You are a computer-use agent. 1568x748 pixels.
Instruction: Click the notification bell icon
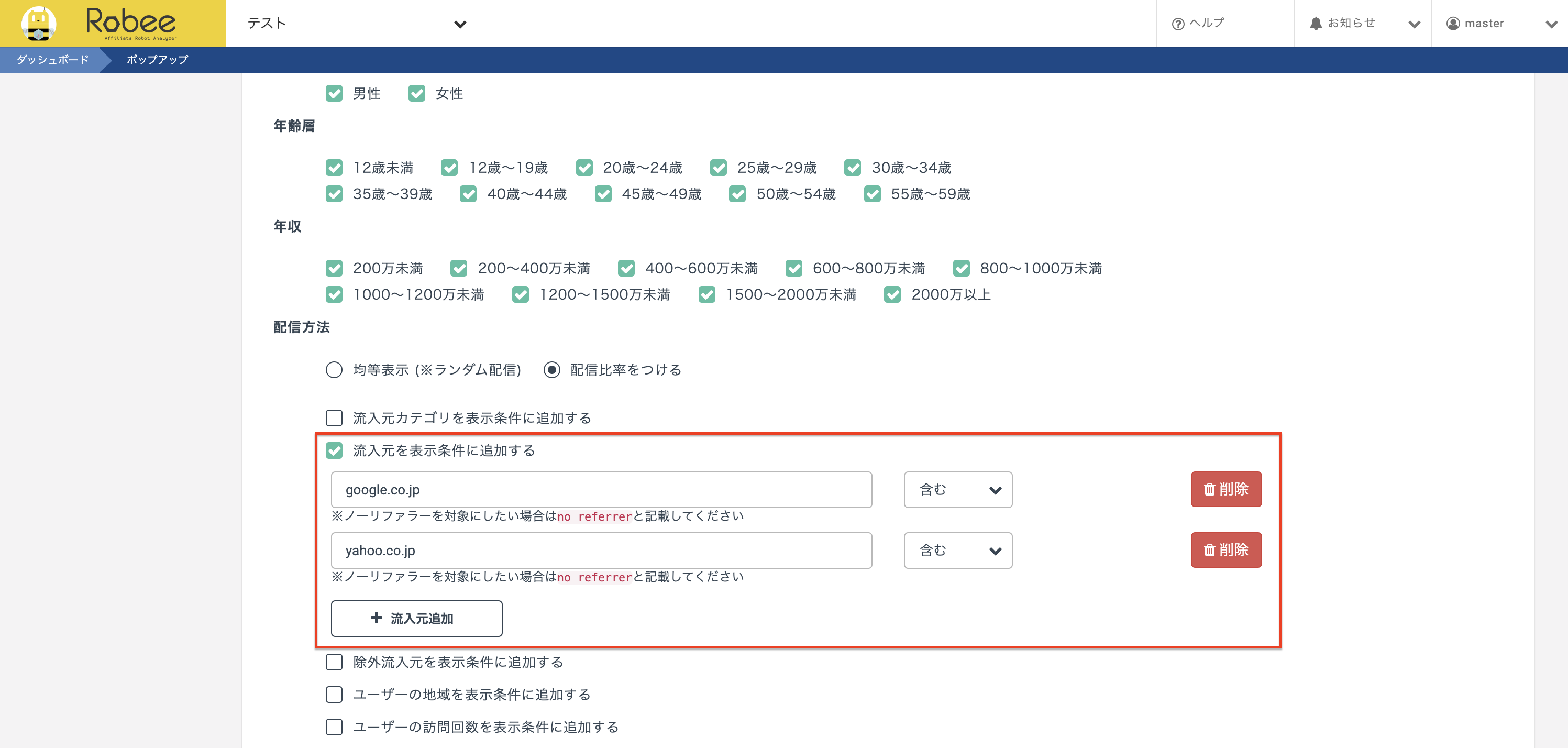1316,24
